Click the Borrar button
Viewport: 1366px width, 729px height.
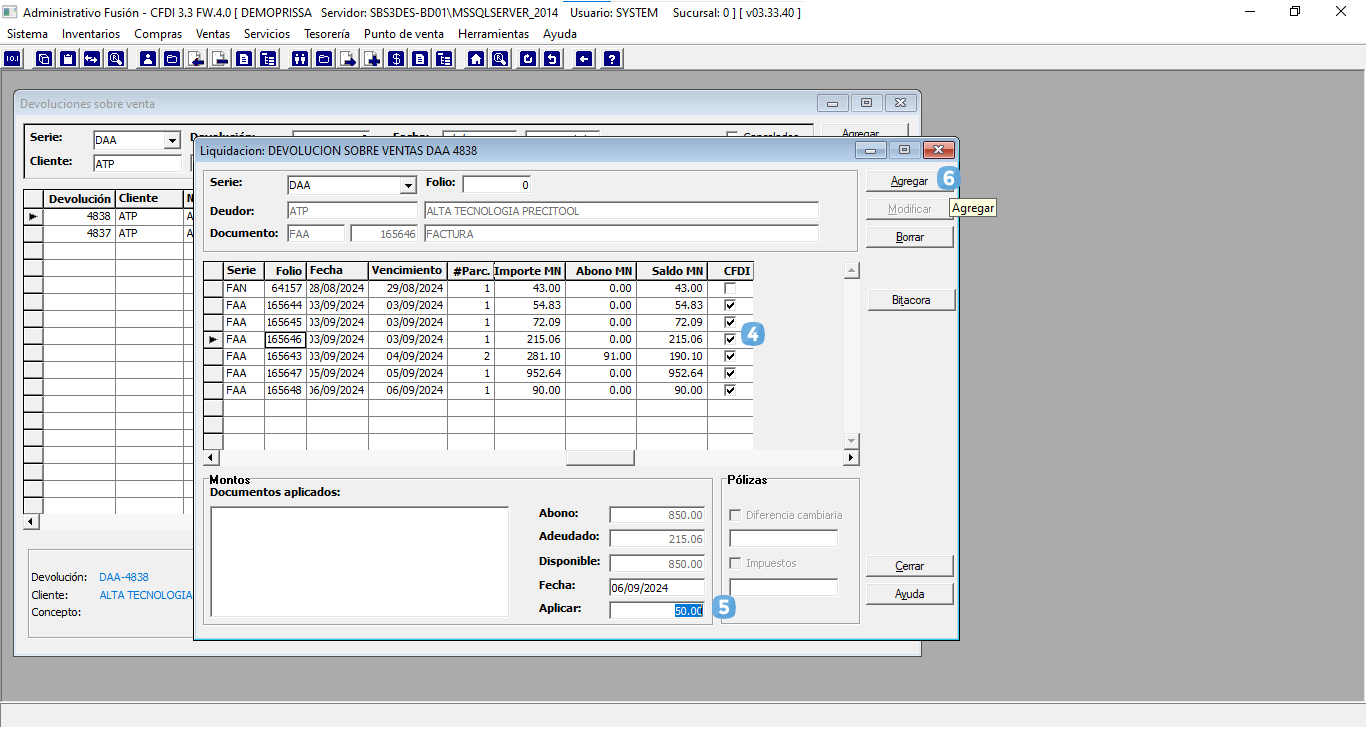[x=909, y=237]
